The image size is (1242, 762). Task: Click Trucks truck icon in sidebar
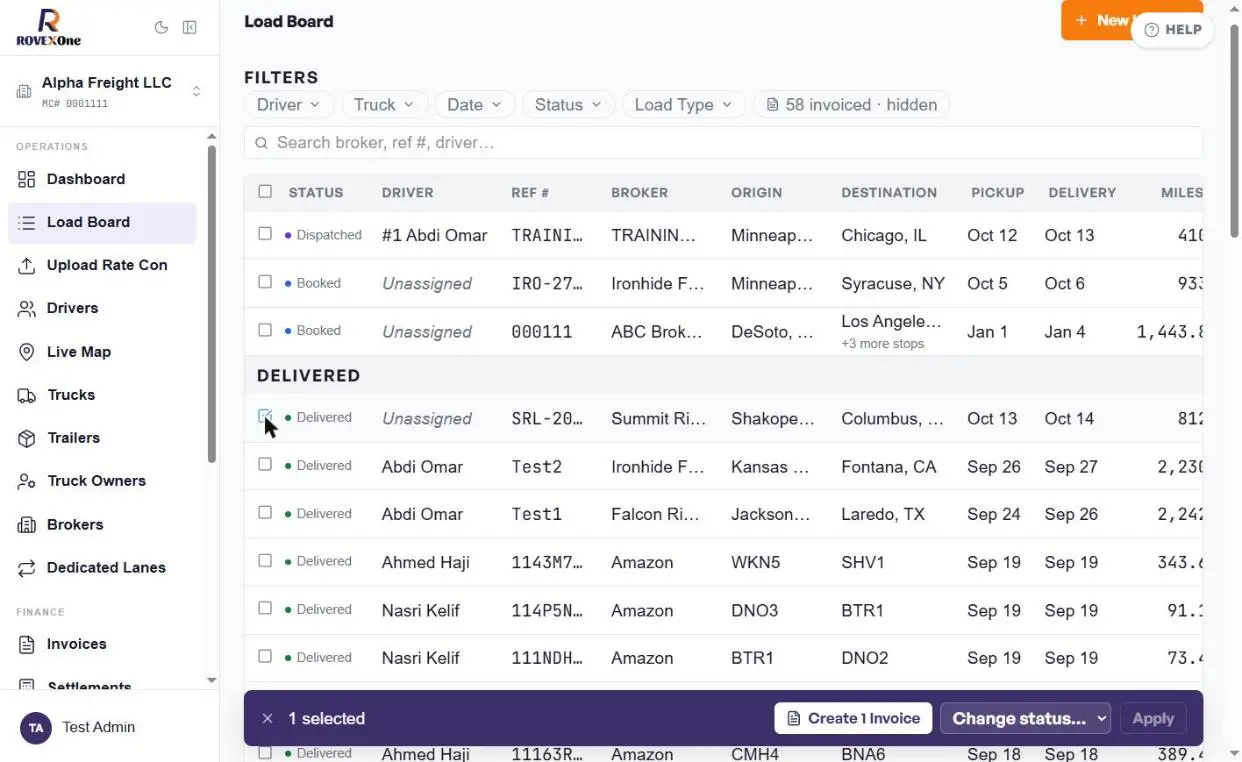pos(27,395)
